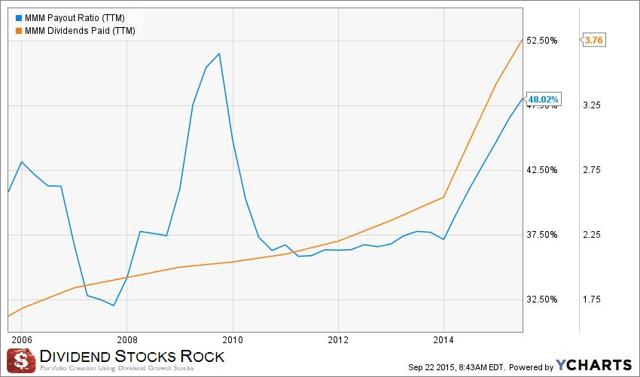
Task: Click the 3.76 dividends value flag
Action: (x=594, y=40)
